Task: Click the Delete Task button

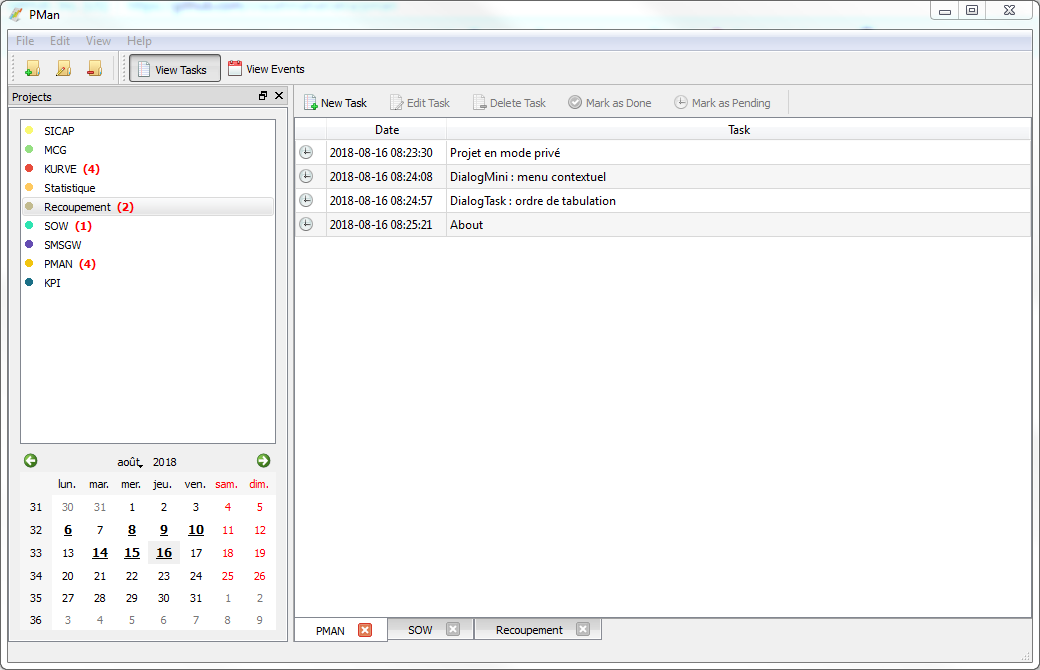Action: pyautogui.click(x=509, y=103)
